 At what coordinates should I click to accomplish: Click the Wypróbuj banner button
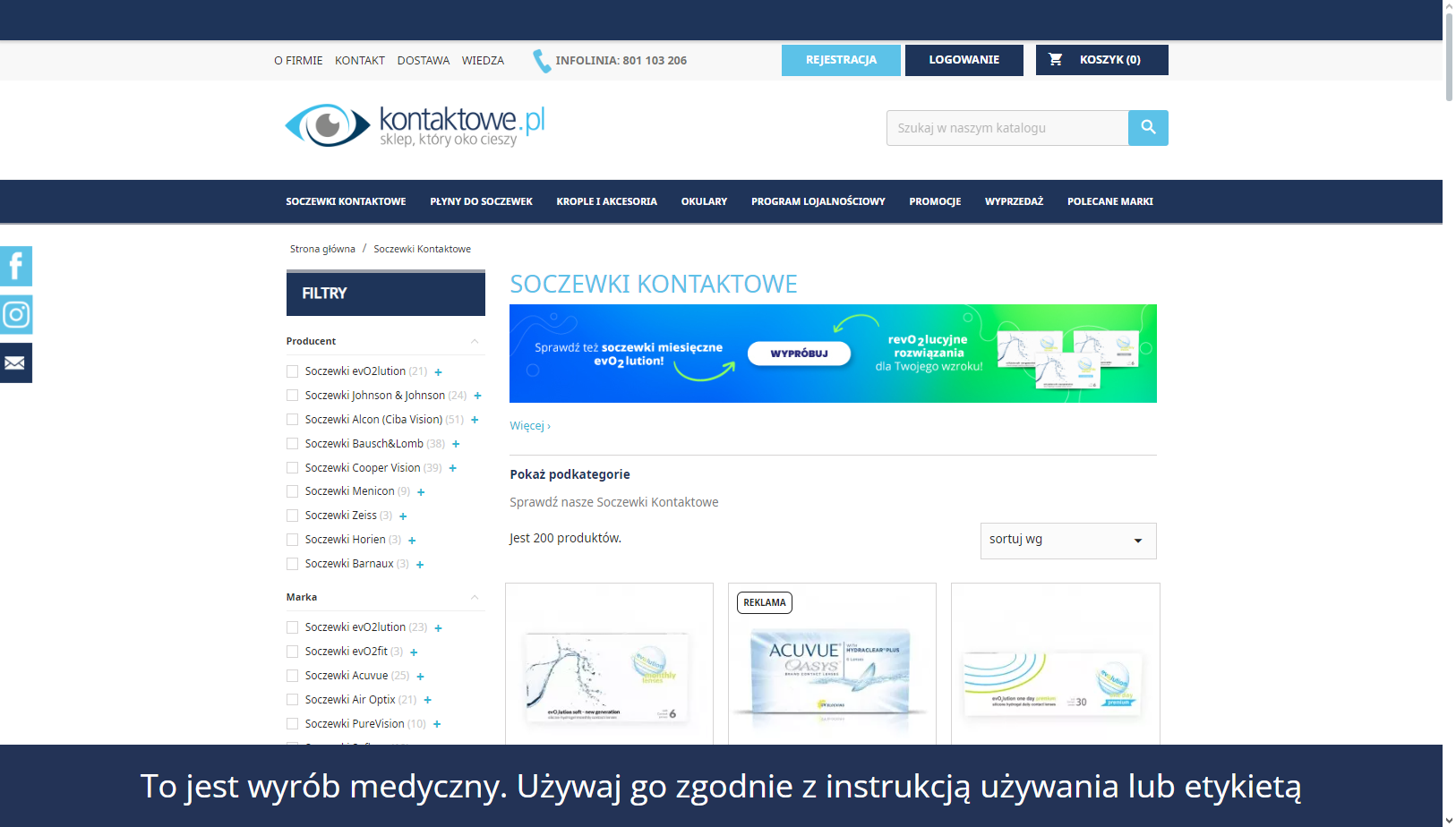(799, 354)
